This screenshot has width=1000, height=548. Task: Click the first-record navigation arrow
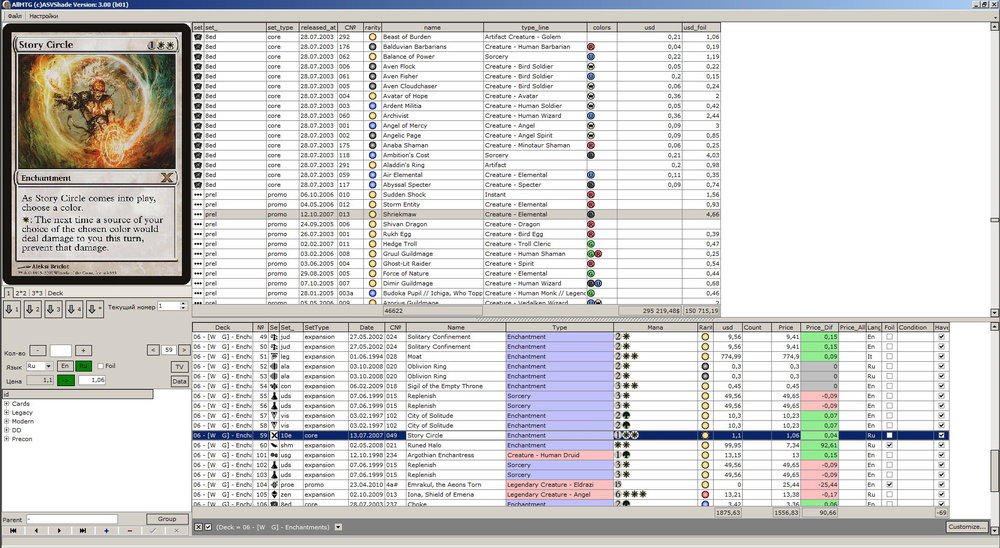coord(12,530)
